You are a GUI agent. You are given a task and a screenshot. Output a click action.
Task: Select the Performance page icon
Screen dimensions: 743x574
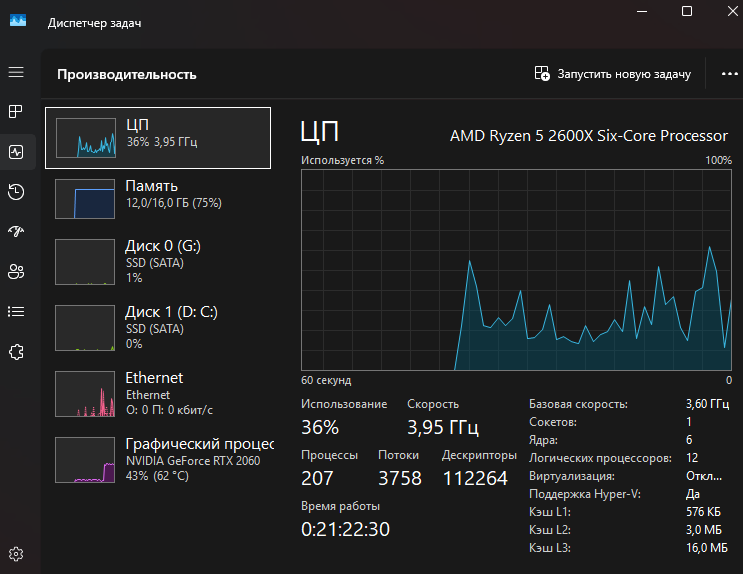pyautogui.click(x=16, y=152)
